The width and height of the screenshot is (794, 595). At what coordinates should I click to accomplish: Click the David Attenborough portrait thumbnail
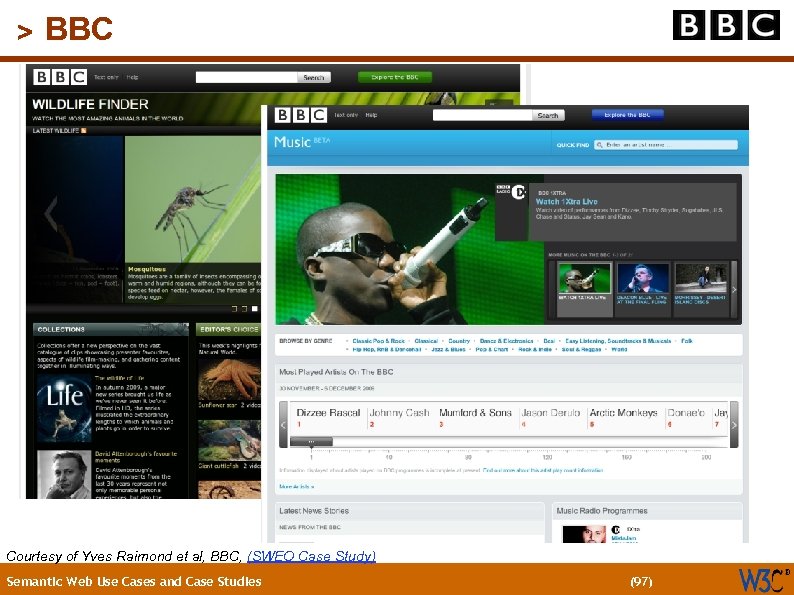tap(64, 475)
